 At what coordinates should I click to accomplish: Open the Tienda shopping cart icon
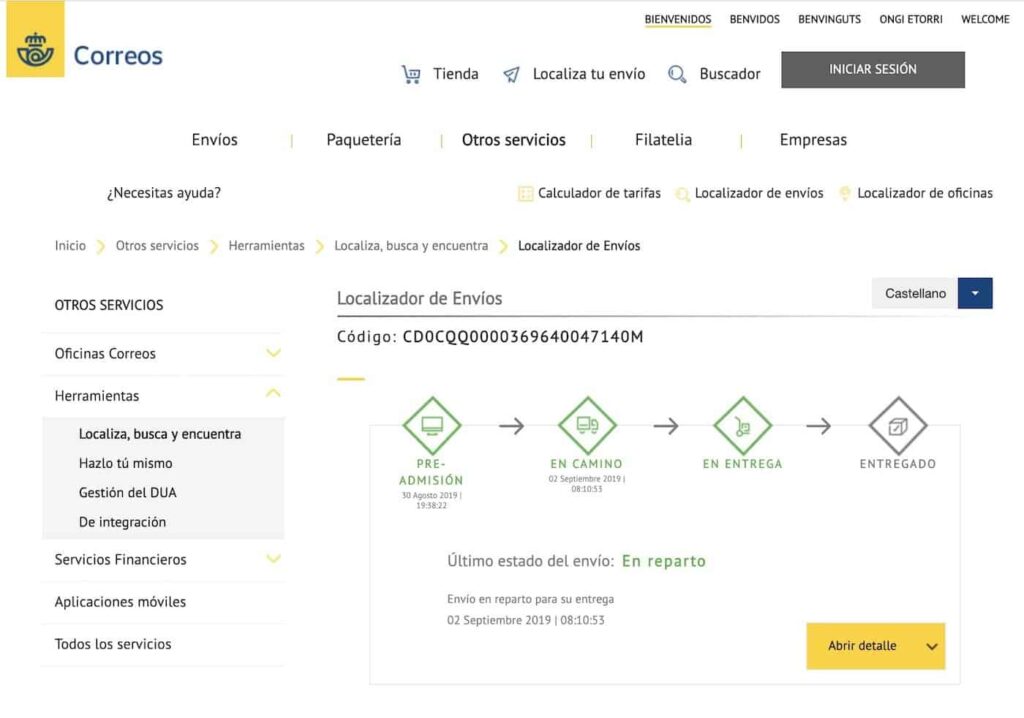(x=411, y=74)
